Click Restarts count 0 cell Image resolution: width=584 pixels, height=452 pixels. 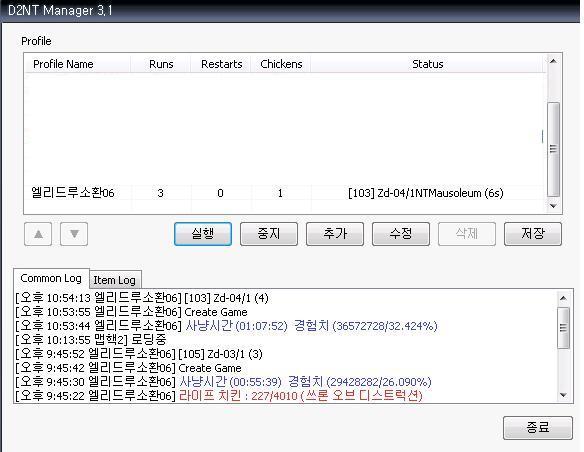click(x=220, y=193)
